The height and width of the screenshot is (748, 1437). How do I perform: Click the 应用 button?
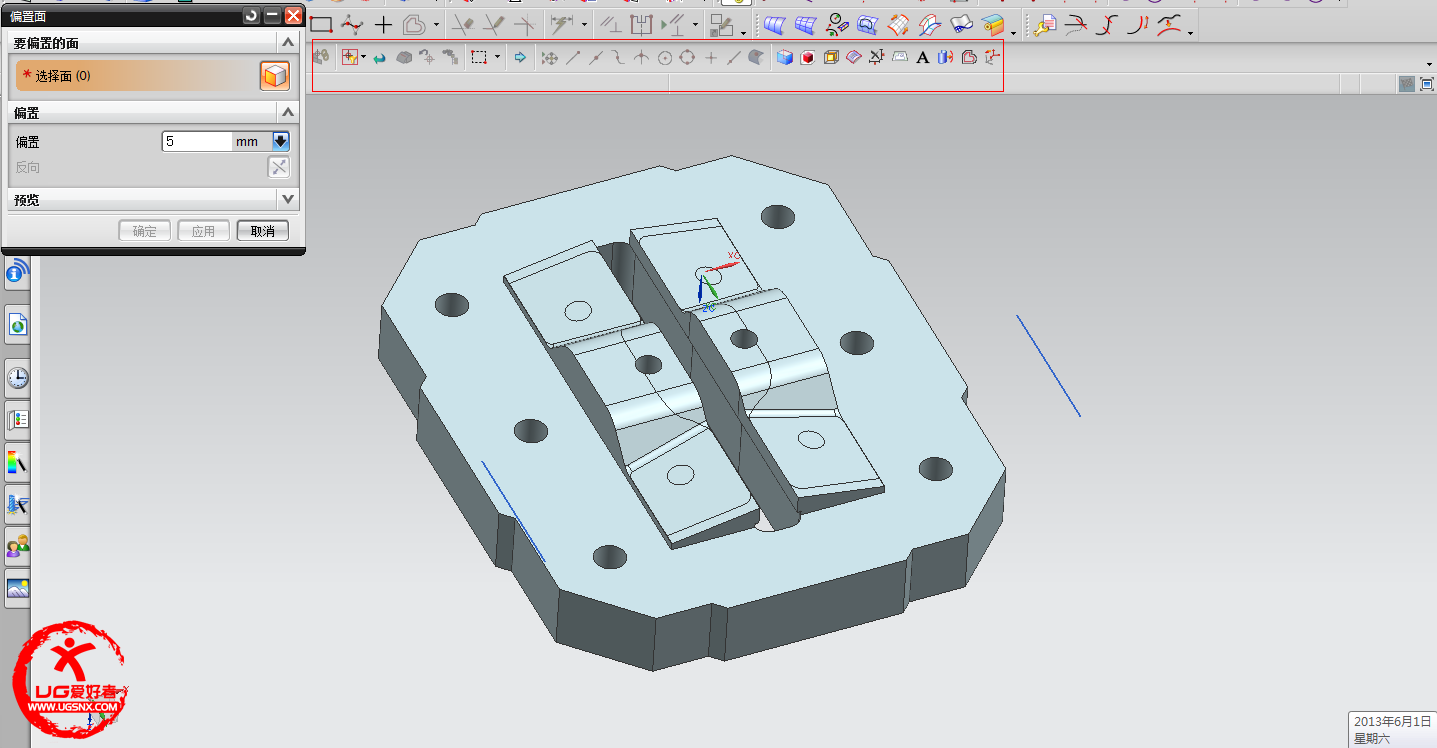coord(204,231)
